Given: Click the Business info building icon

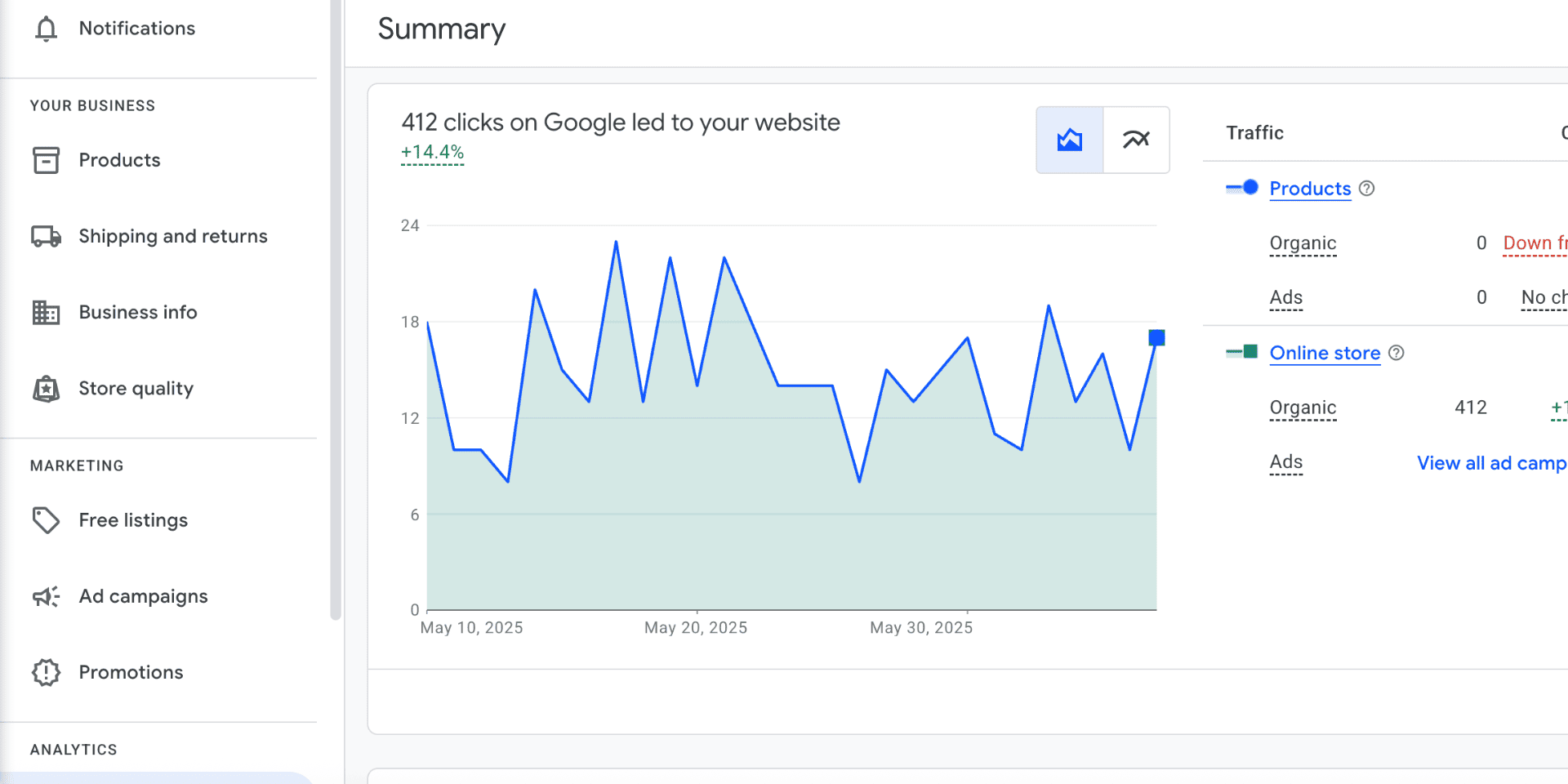Looking at the screenshot, I should 47,313.
